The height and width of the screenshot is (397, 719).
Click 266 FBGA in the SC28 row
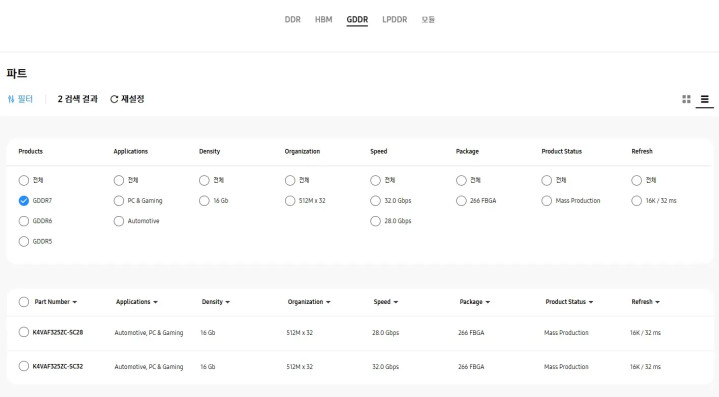[471, 333]
